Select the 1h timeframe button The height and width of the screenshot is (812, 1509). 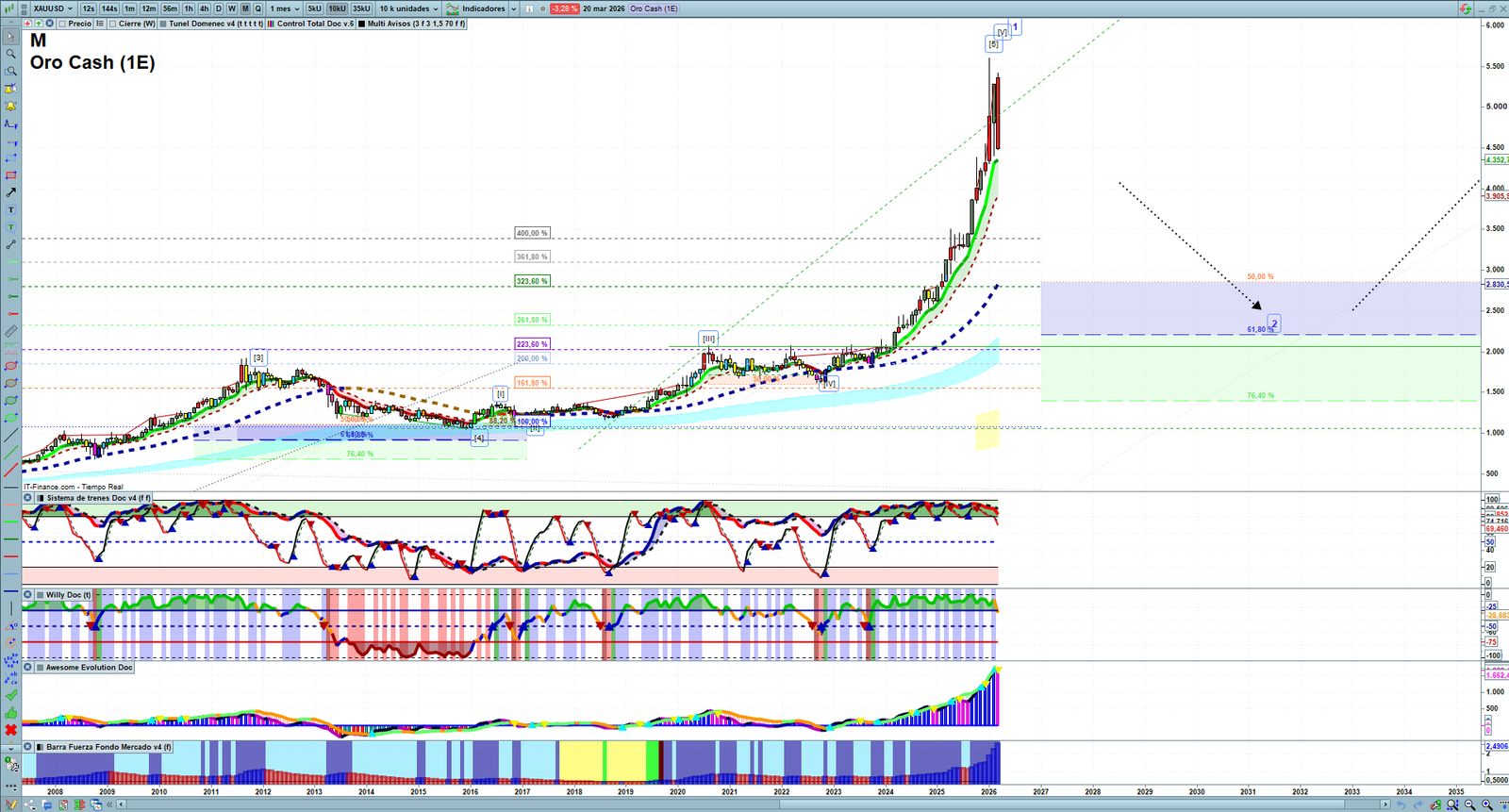point(189,8)
